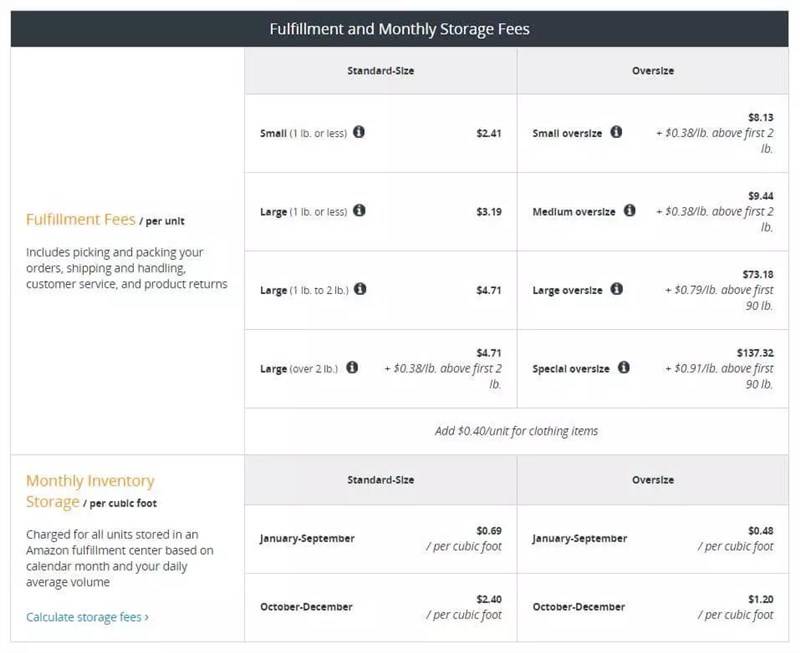Open the Medium oversize info icon
This screenshot has width=800, height=653.
(629, 211)
